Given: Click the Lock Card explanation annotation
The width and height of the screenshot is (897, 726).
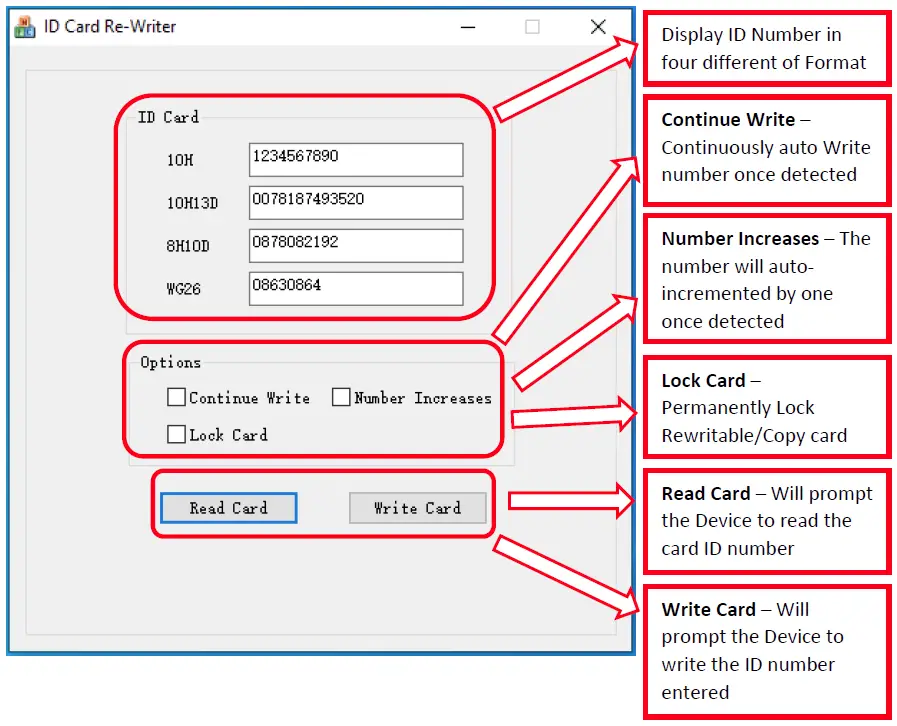Looking at the screenshot, I should coord(766,407).
